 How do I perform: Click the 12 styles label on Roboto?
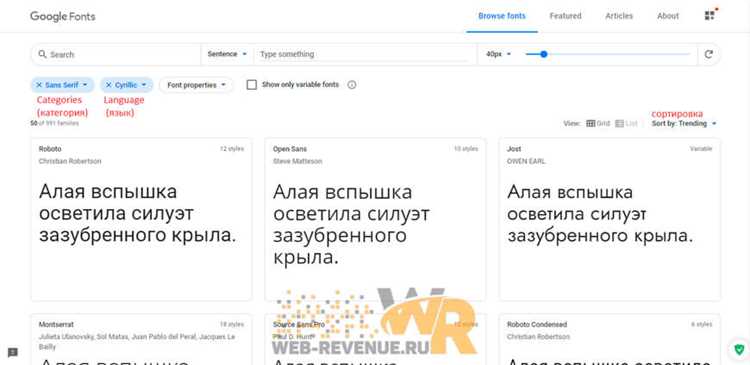[232, 149]
